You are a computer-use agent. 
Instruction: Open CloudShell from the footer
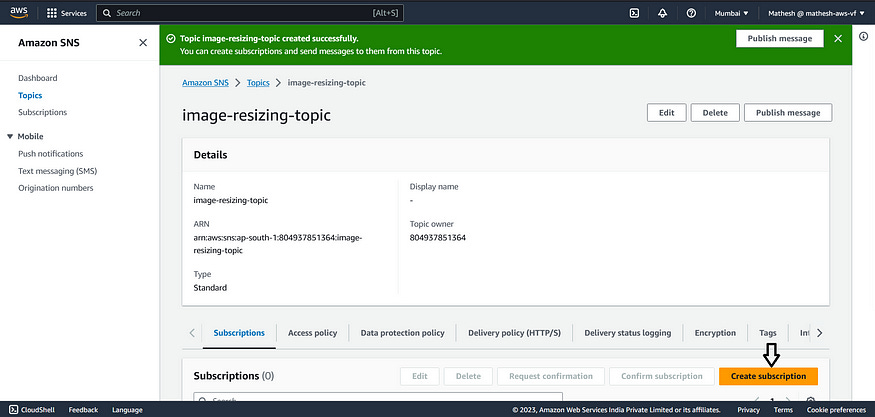point(32,410)
